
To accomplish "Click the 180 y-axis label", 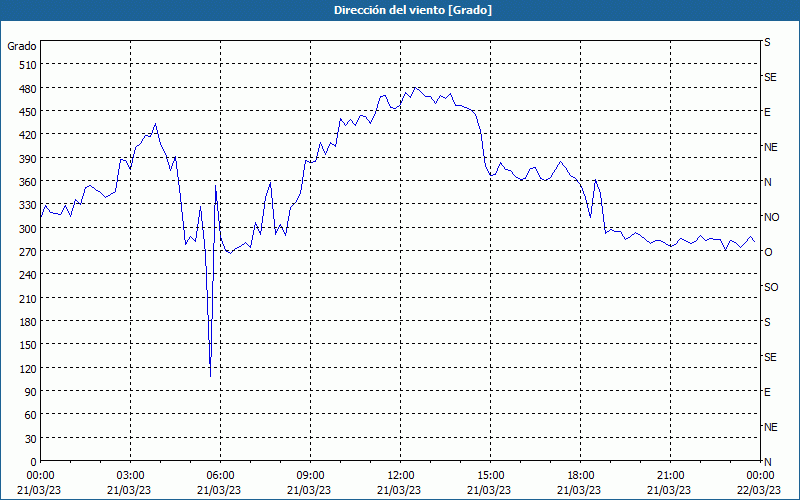I will (29, 322).
